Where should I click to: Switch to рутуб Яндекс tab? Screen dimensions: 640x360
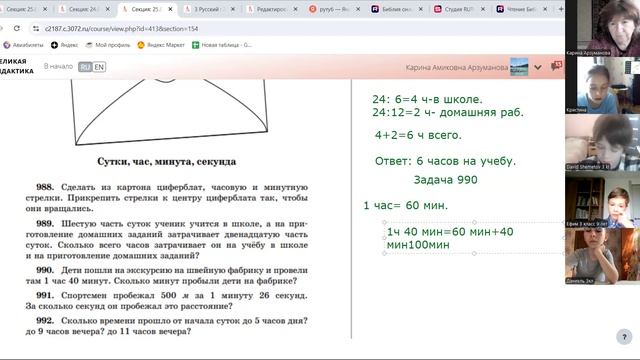coord(334,9)
